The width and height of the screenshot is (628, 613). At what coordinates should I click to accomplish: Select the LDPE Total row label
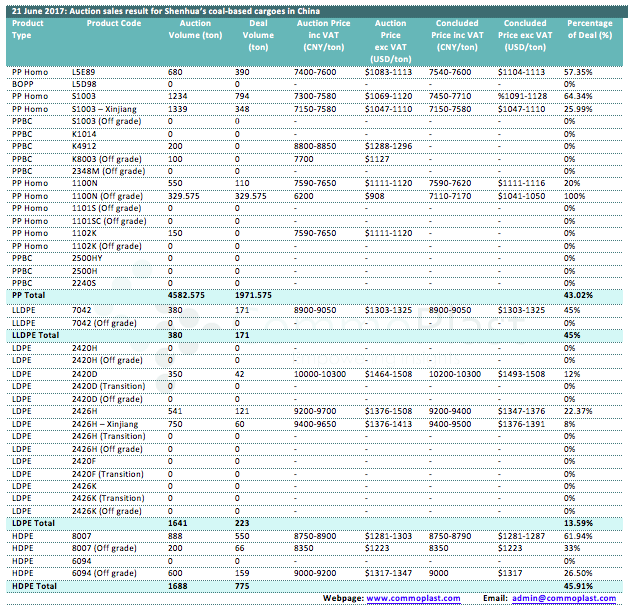click(33, 521)
